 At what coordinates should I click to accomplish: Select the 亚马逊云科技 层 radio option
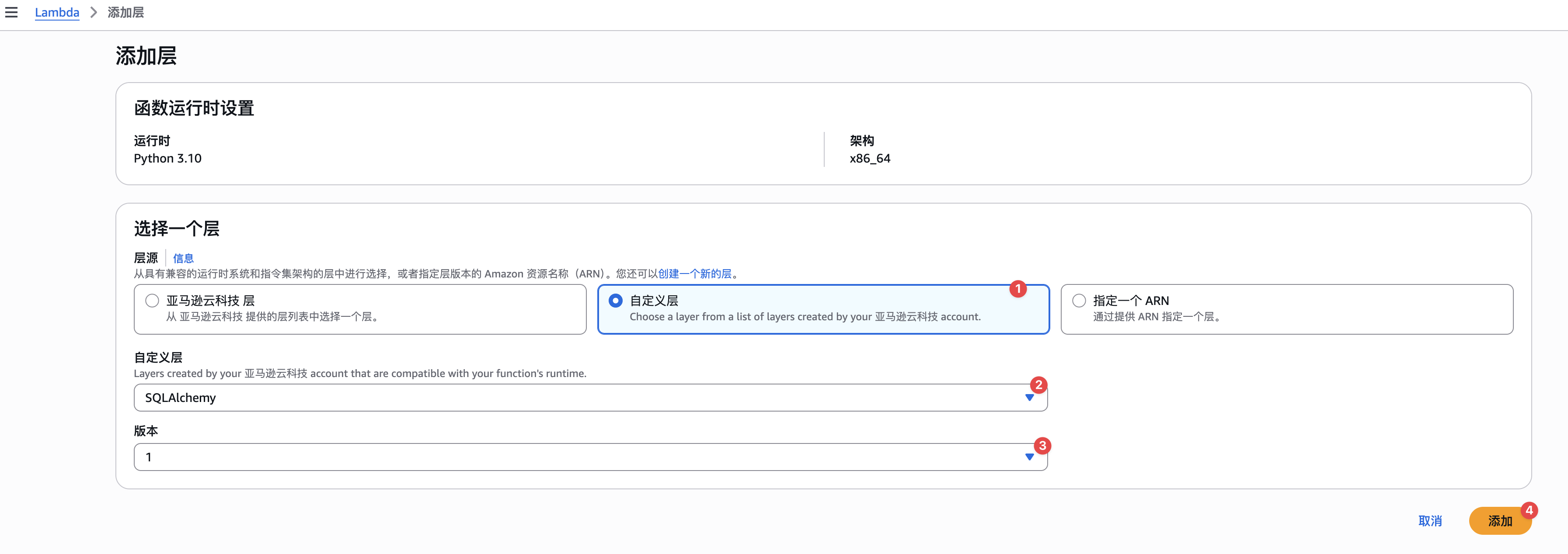152,301
